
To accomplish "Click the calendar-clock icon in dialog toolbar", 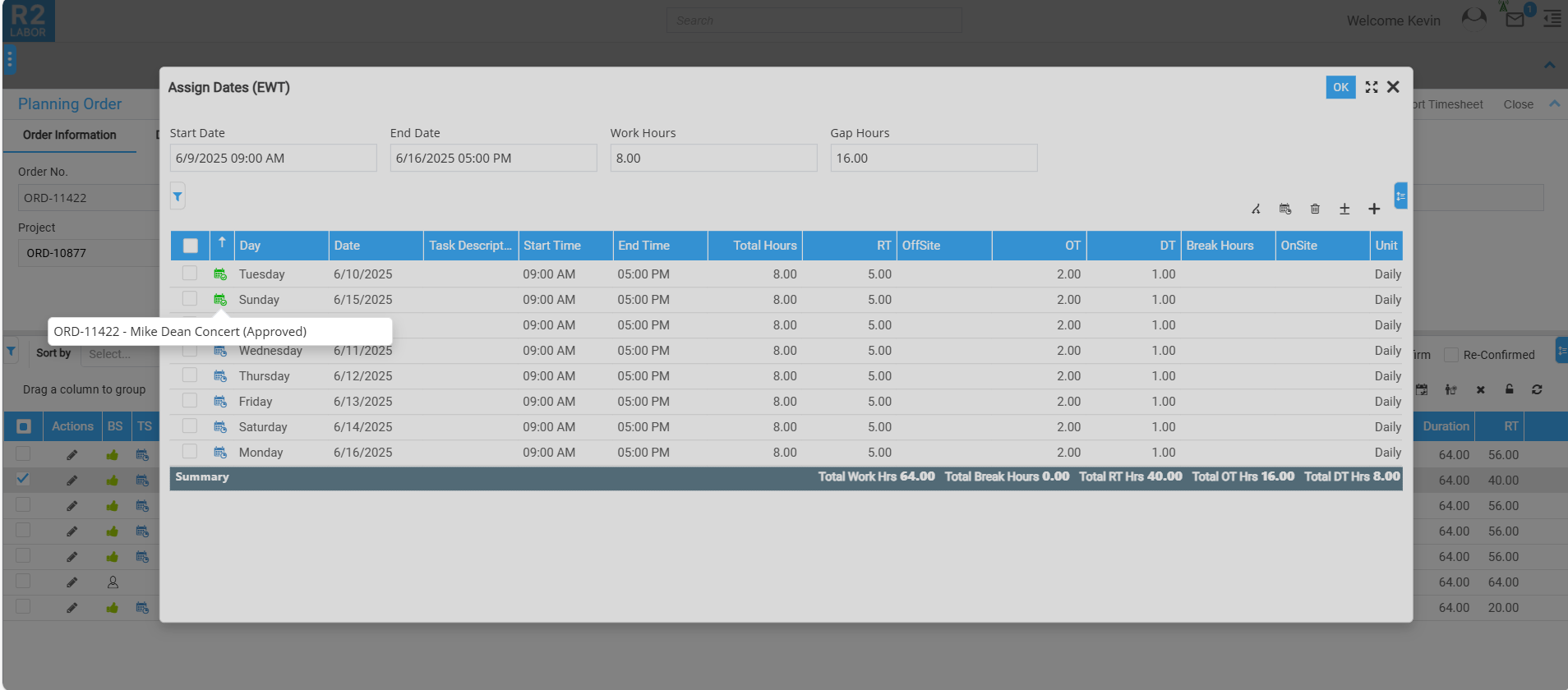I will (x=1285, y=209).
